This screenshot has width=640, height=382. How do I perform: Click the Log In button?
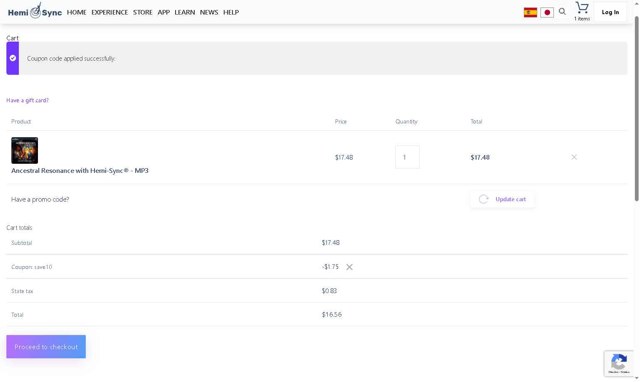[x=610, y=12]
